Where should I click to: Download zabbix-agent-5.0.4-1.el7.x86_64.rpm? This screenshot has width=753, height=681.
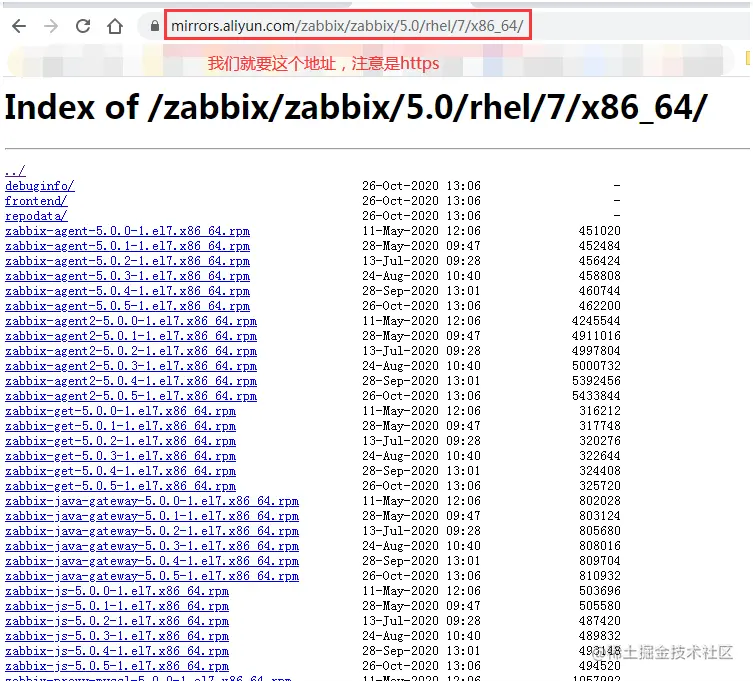127,291
